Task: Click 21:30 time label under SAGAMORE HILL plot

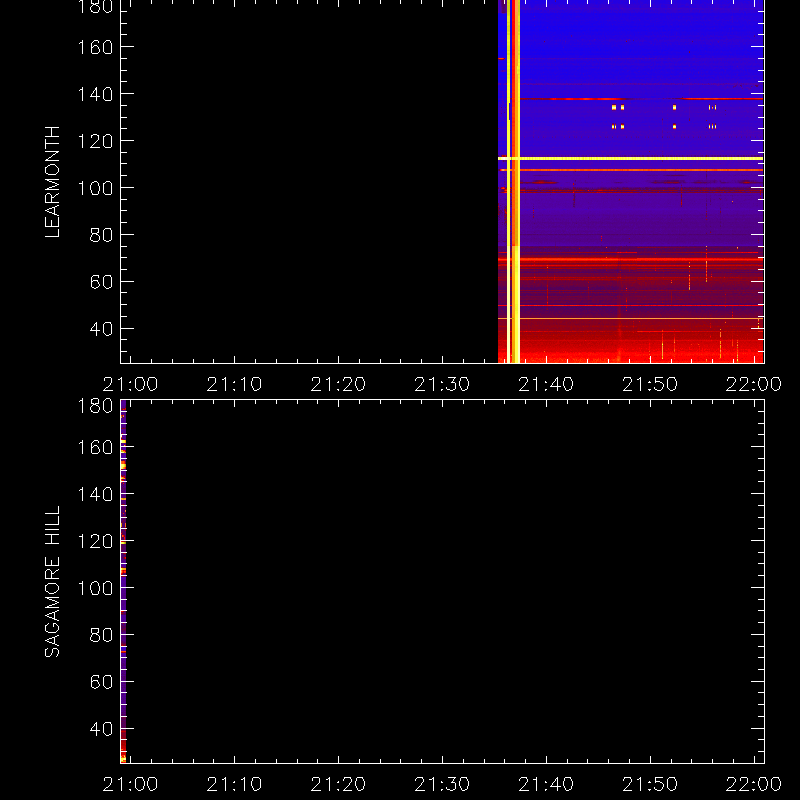Action: 442,784
